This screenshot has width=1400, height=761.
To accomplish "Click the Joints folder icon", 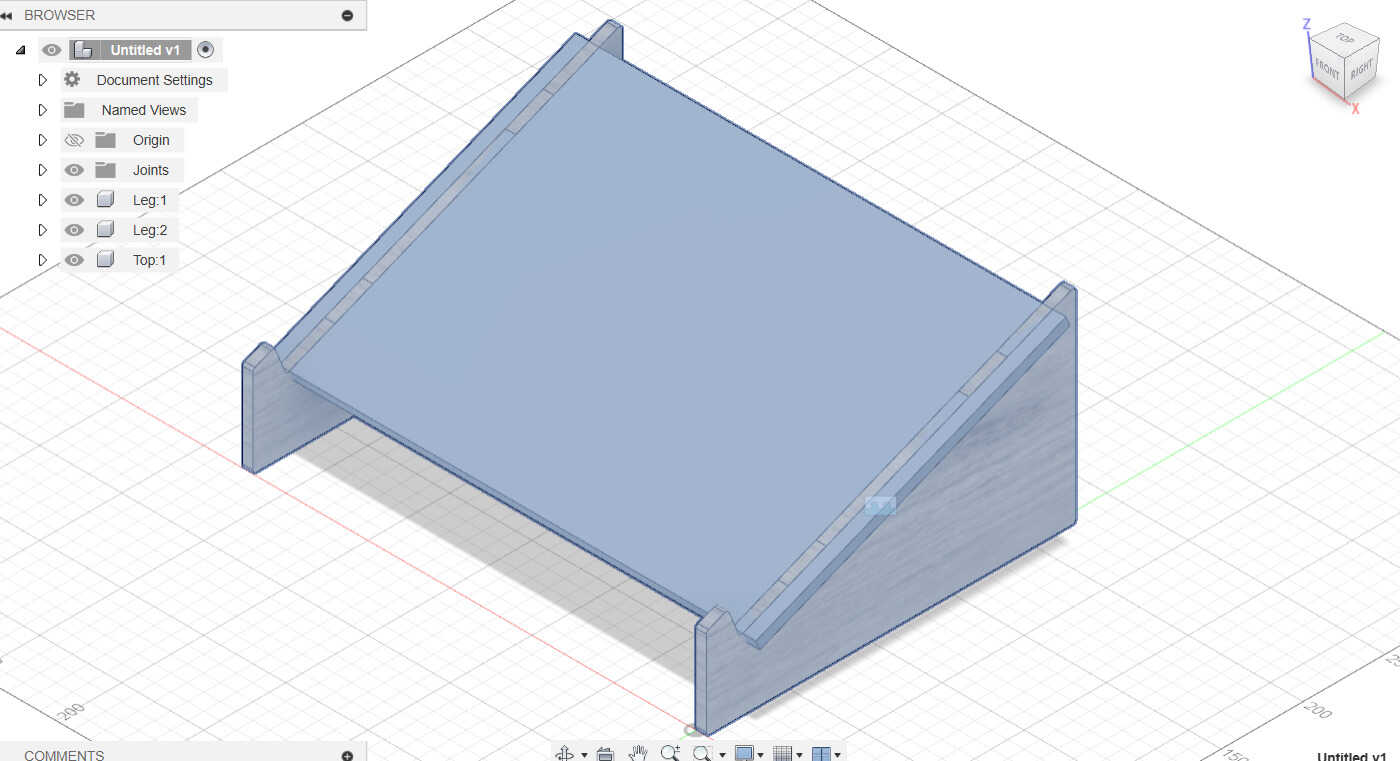I will click(106, 170).
